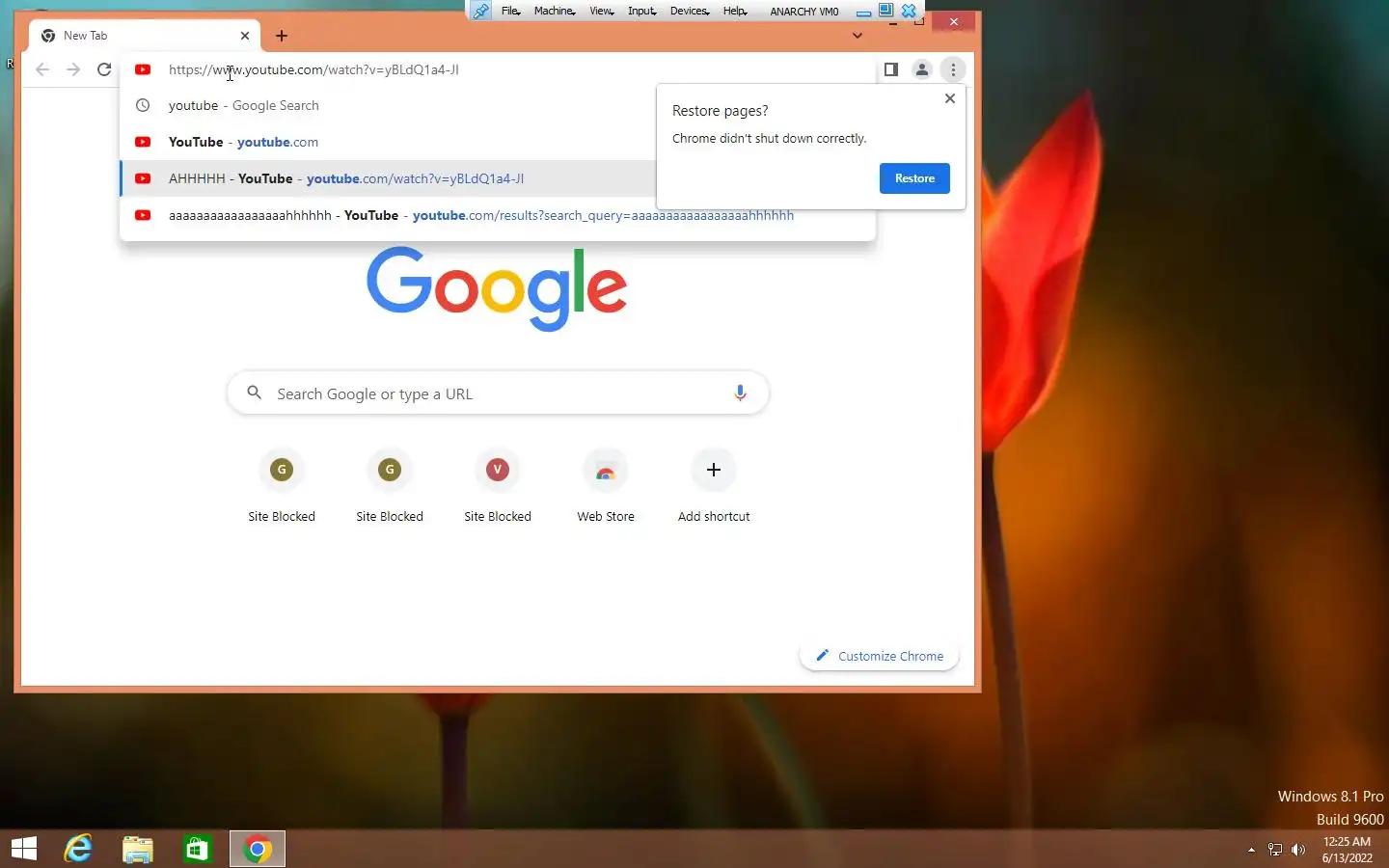Screen dimensions: 1389x868
Task: Launch Internet Explorer from the taskbar
Action: (78, 849)
